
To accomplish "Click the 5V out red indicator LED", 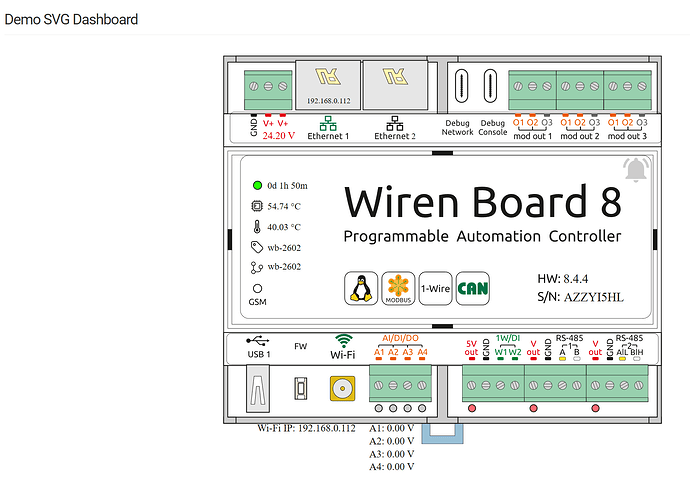I will (472, 359).
